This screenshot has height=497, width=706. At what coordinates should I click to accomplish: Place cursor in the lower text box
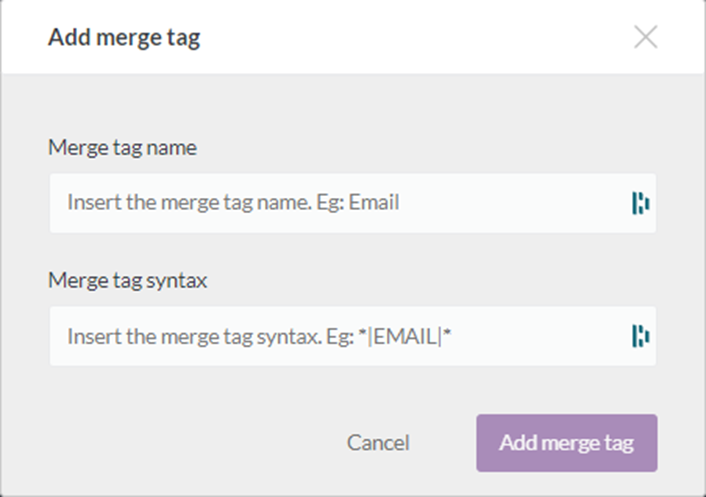[353, 336]
